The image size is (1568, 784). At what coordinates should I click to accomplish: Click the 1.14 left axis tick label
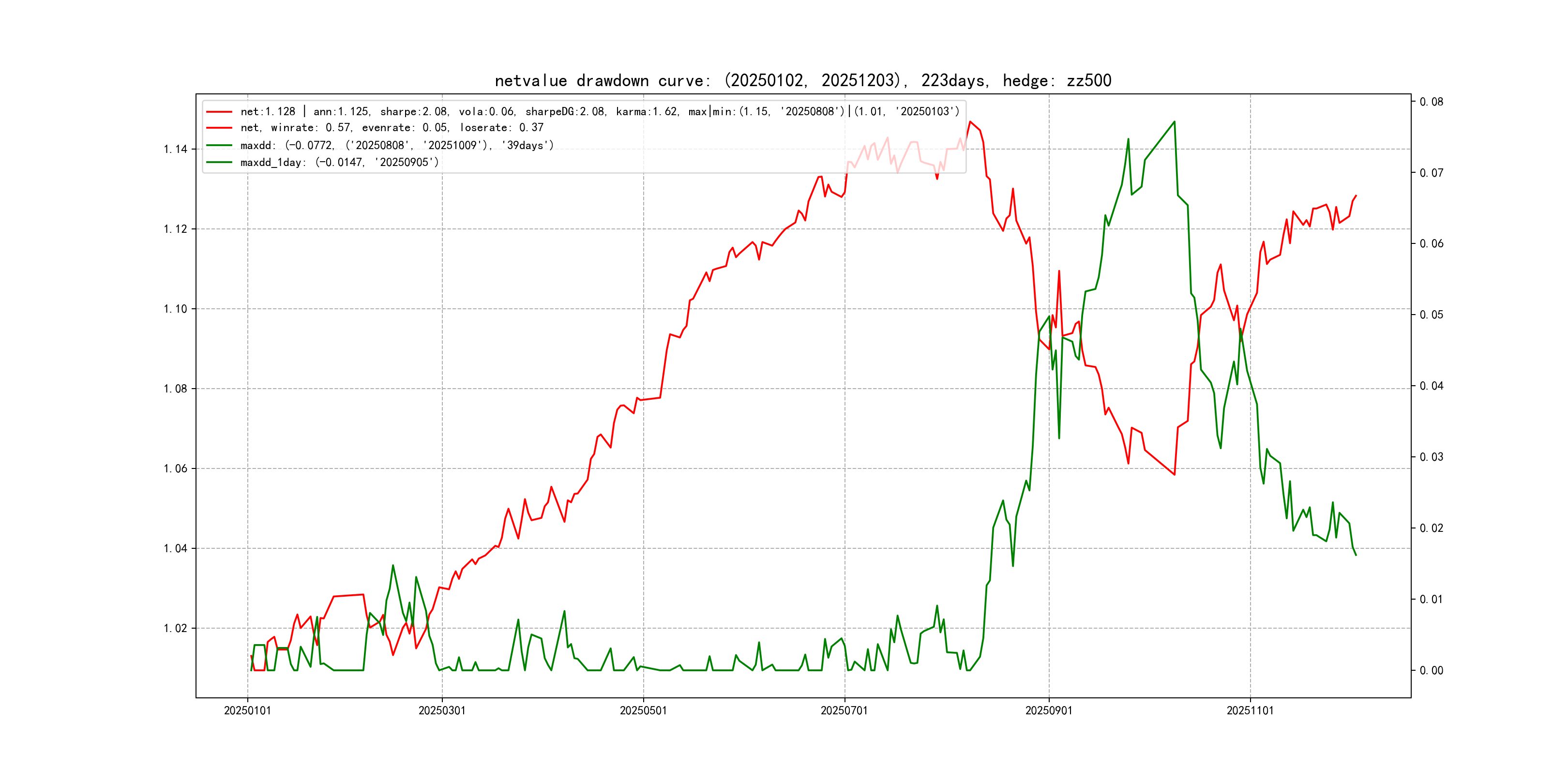coord(175,149)
